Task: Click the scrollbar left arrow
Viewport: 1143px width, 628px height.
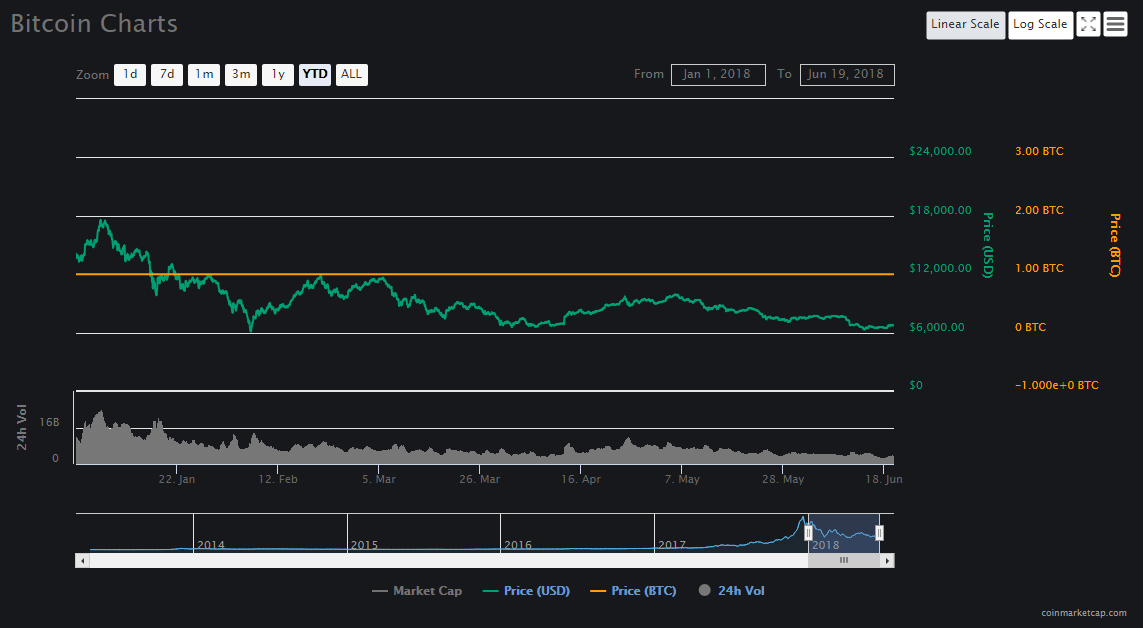Action: coord(82,561)
